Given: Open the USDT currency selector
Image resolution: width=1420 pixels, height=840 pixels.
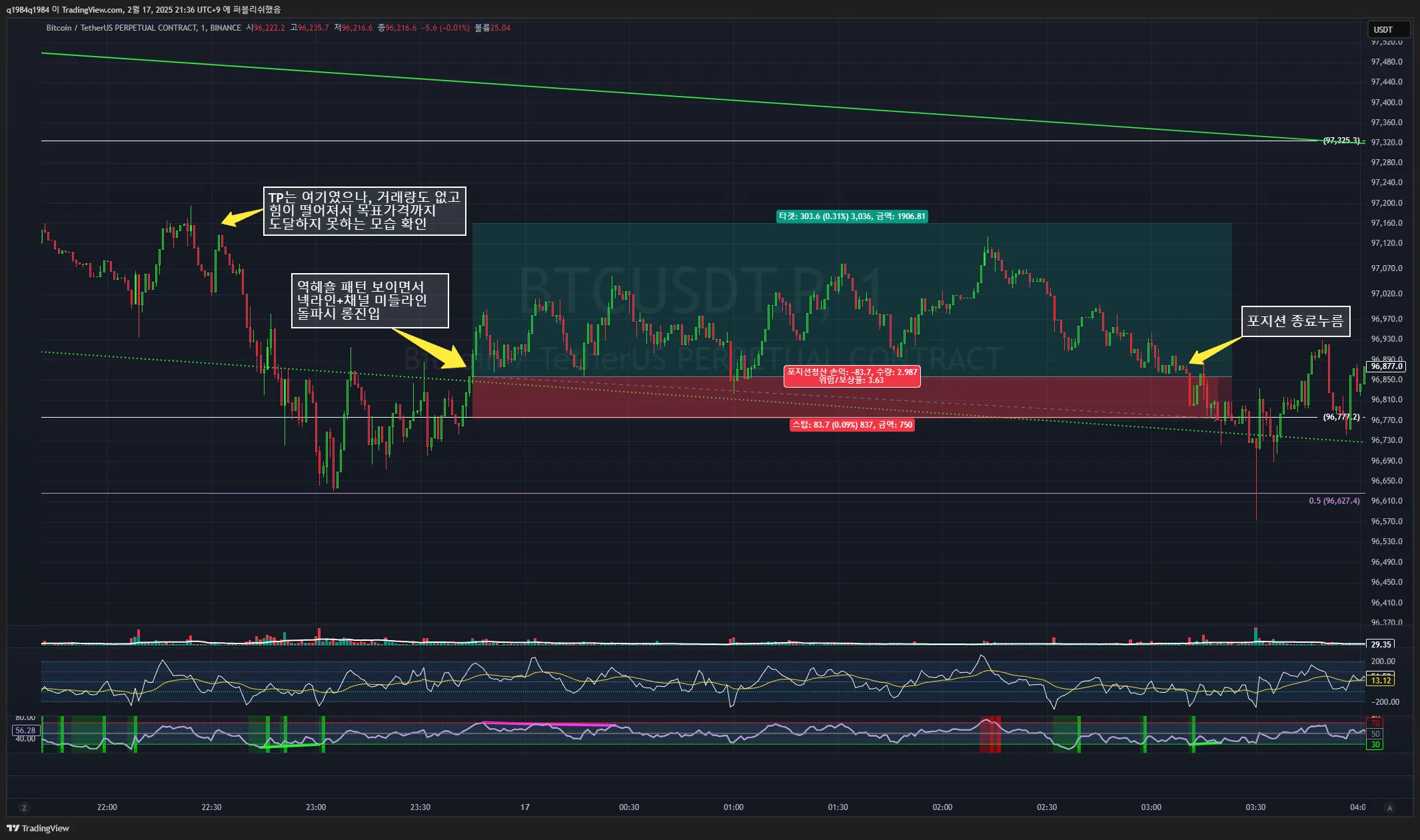Looking at the screenshot, I should click(1389, 29).
